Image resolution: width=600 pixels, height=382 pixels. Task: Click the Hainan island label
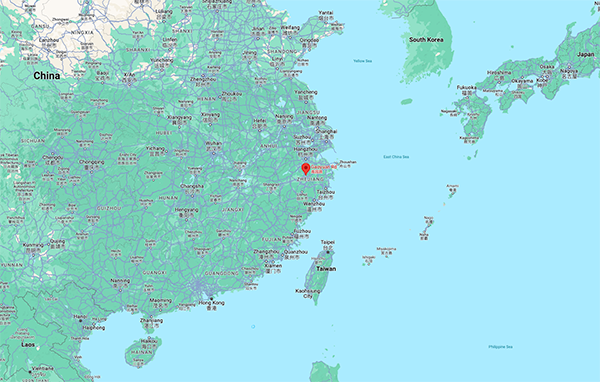click(x=142, y=353)
